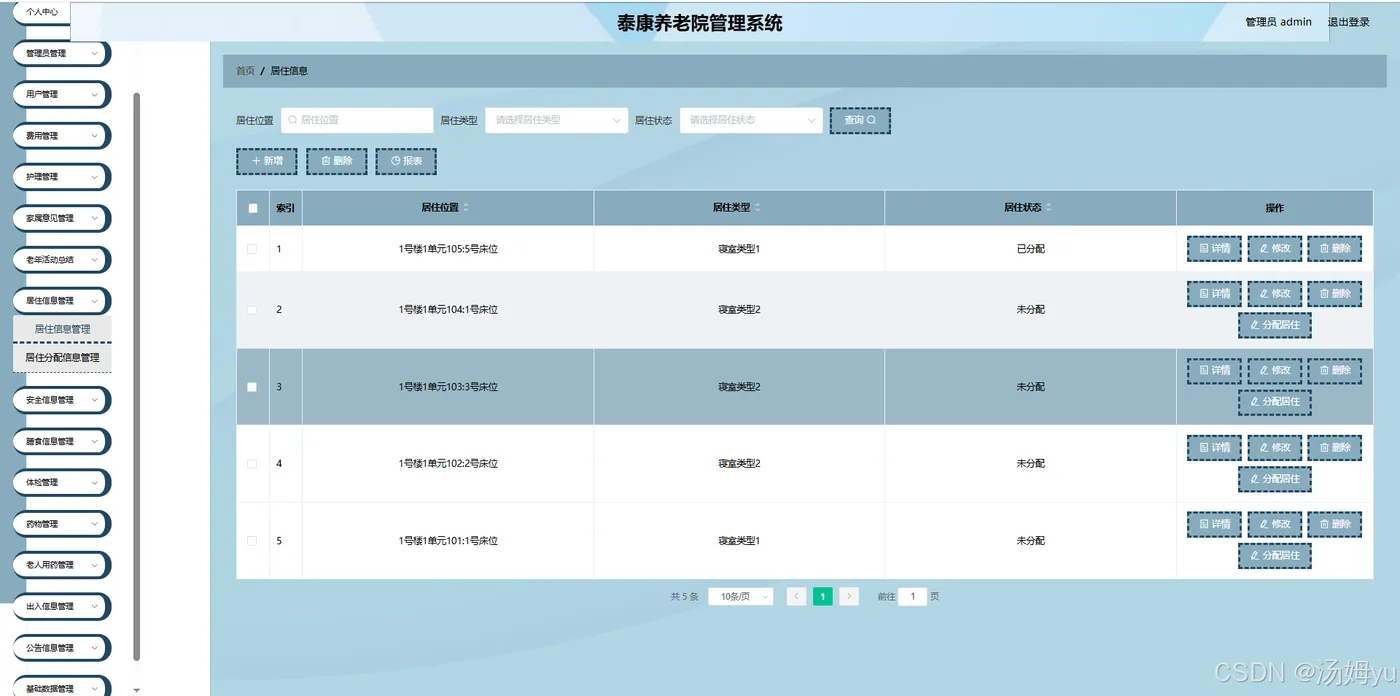
Task: Click the 居住位置 search input field
Action: 357,120
